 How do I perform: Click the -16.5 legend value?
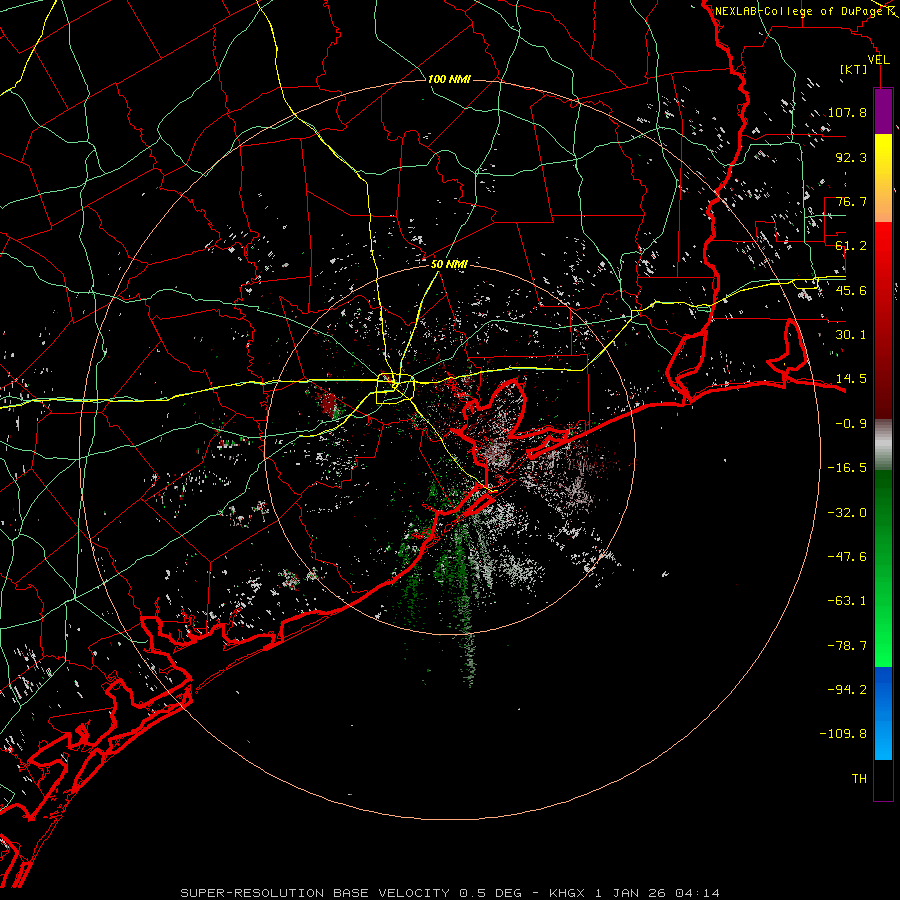click(x=847, y=468)
